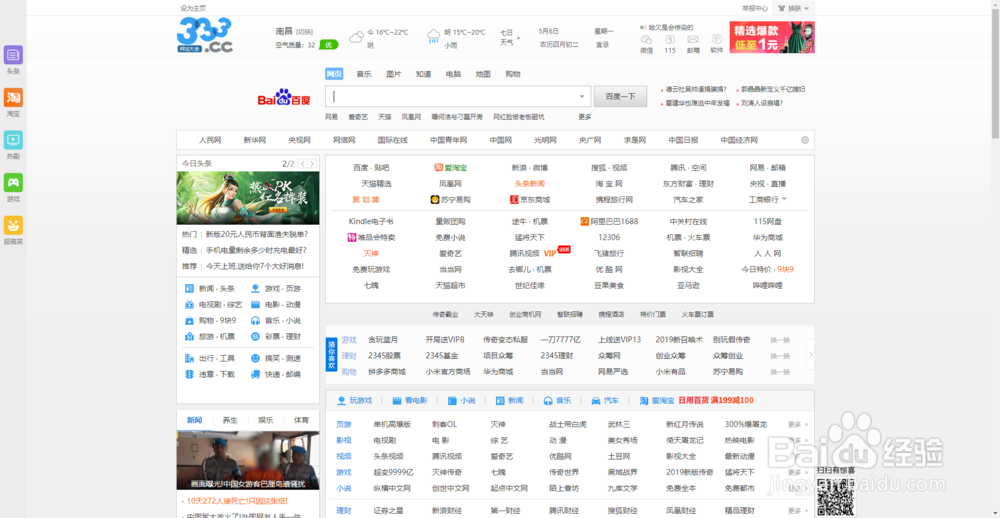Expand 更多 for the 页游 row
Screen dimensions: 1000x518
pyautogui.click(x=797, y=424)
